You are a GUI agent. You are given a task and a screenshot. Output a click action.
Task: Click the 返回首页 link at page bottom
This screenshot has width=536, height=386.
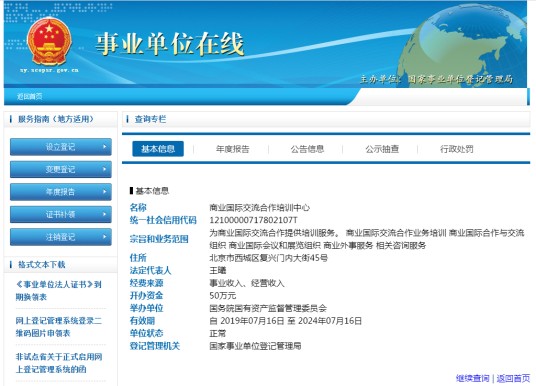pos(513,378)
